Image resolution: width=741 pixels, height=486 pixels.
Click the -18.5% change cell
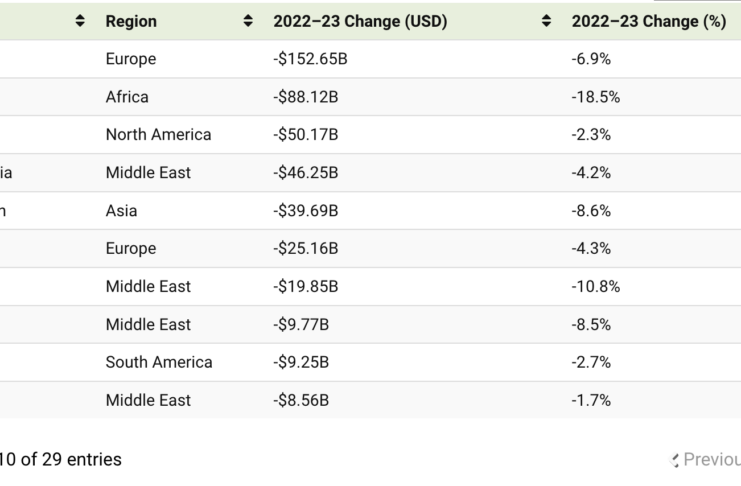tap(595, 97)
